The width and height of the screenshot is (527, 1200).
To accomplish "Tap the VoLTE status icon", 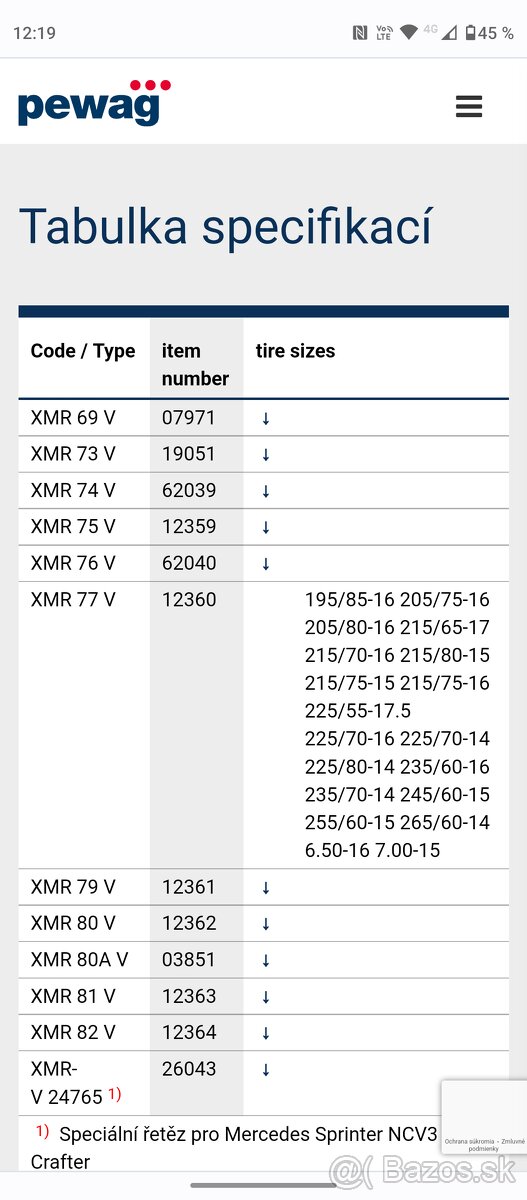I will [x=383, y=33].
